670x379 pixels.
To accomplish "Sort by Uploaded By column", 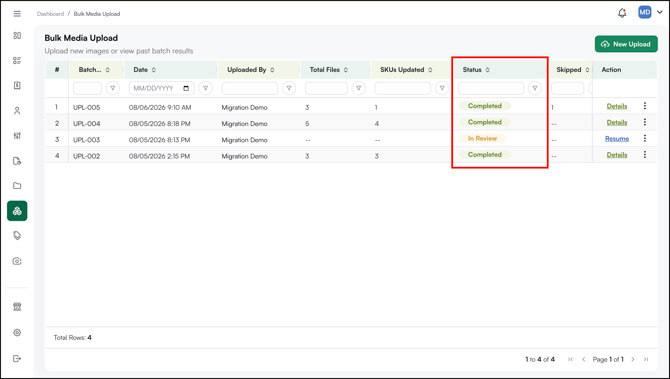I will click(250, 70).
